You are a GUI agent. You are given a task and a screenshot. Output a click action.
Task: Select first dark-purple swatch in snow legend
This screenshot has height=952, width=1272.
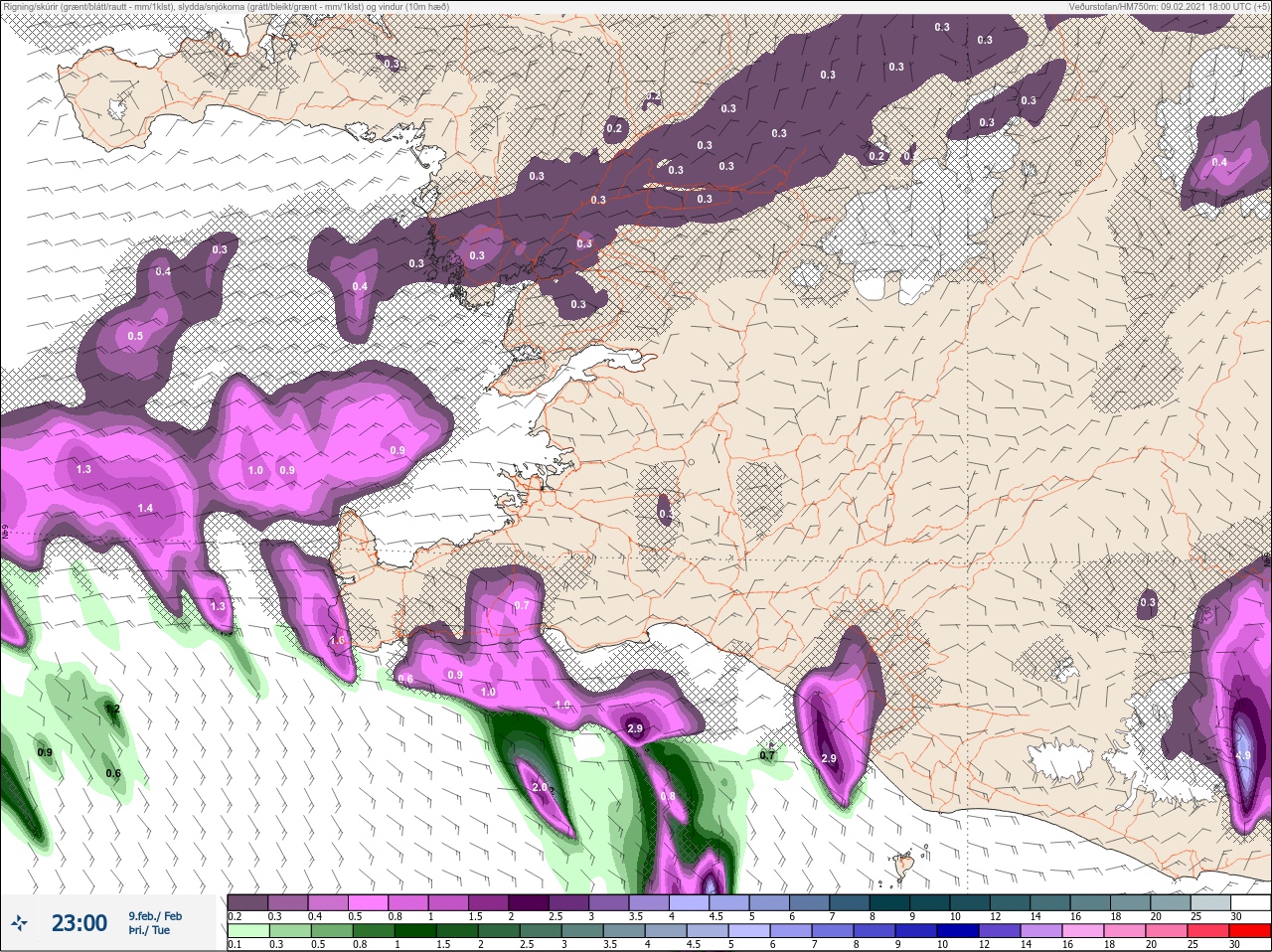[247, 903]
